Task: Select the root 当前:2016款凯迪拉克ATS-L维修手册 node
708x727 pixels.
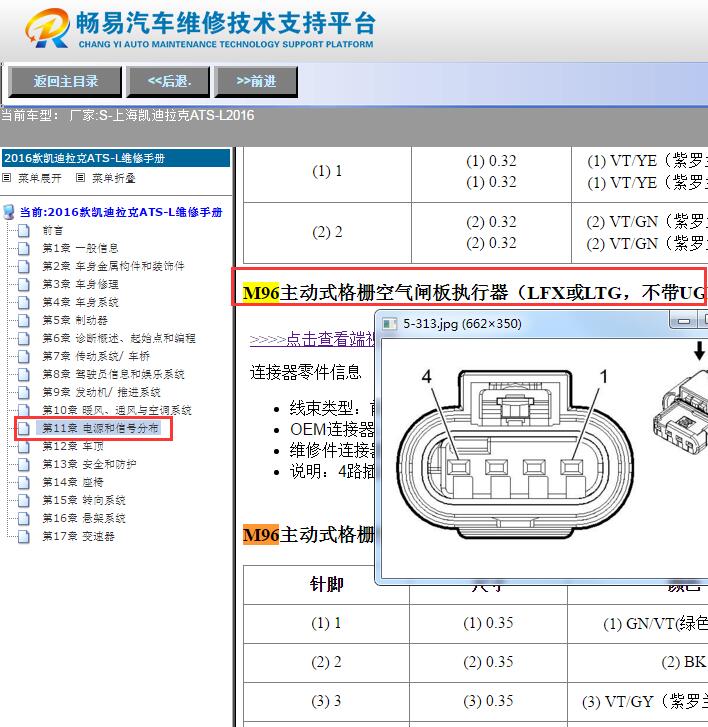Action: point(121,212)
